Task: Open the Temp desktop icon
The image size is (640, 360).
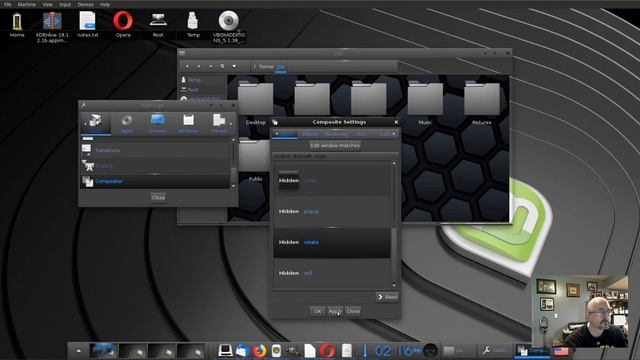Action: coord(193,24)
